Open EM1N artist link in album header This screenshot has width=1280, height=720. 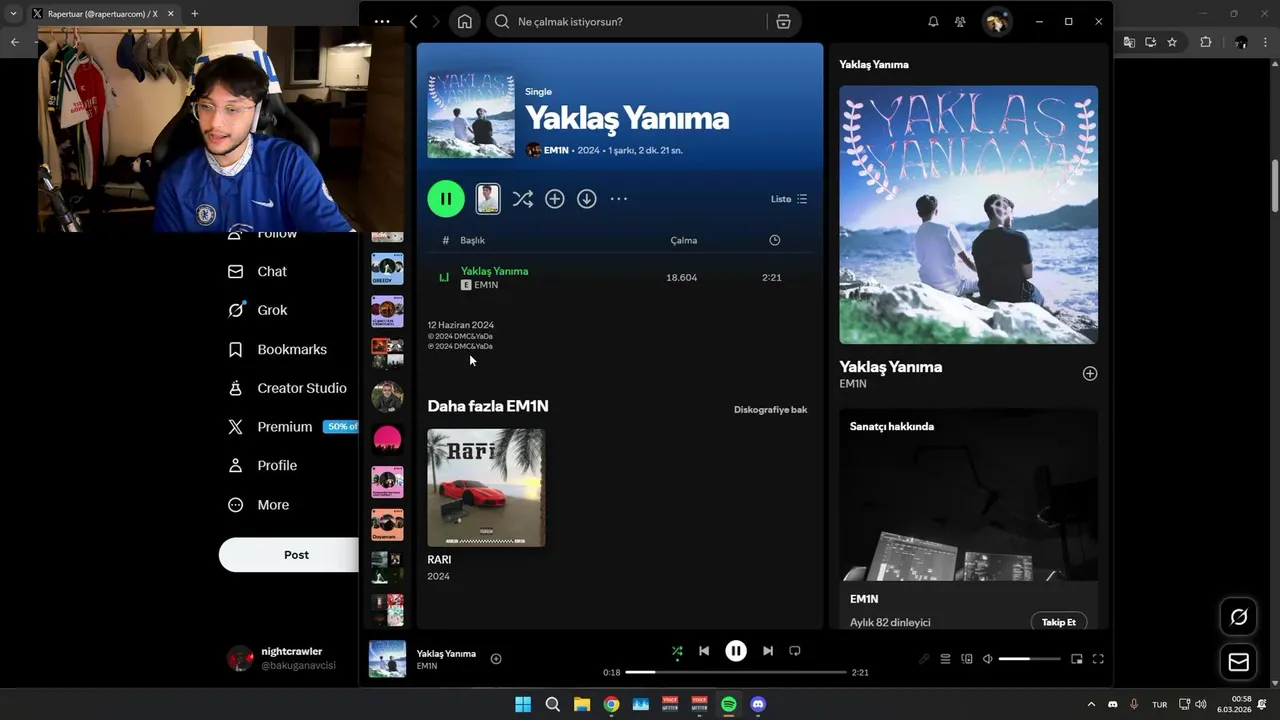point(556,150)
